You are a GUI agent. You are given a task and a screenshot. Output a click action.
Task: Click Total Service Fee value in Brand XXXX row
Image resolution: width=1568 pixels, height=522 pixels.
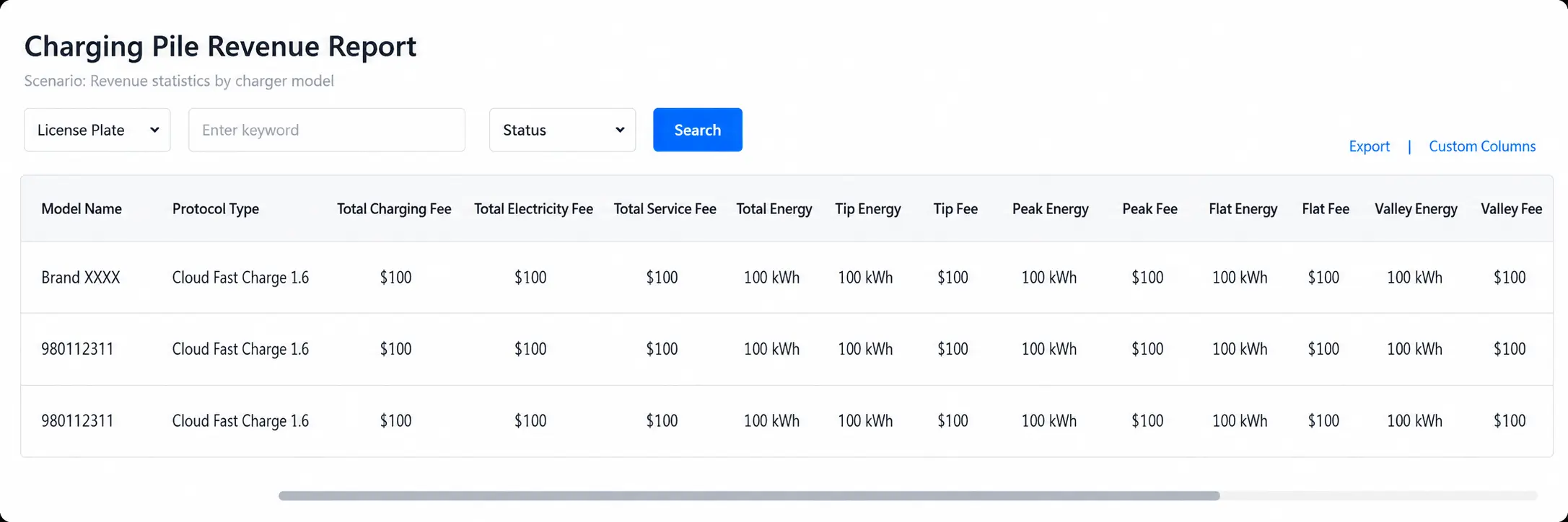tap(662, 278)
